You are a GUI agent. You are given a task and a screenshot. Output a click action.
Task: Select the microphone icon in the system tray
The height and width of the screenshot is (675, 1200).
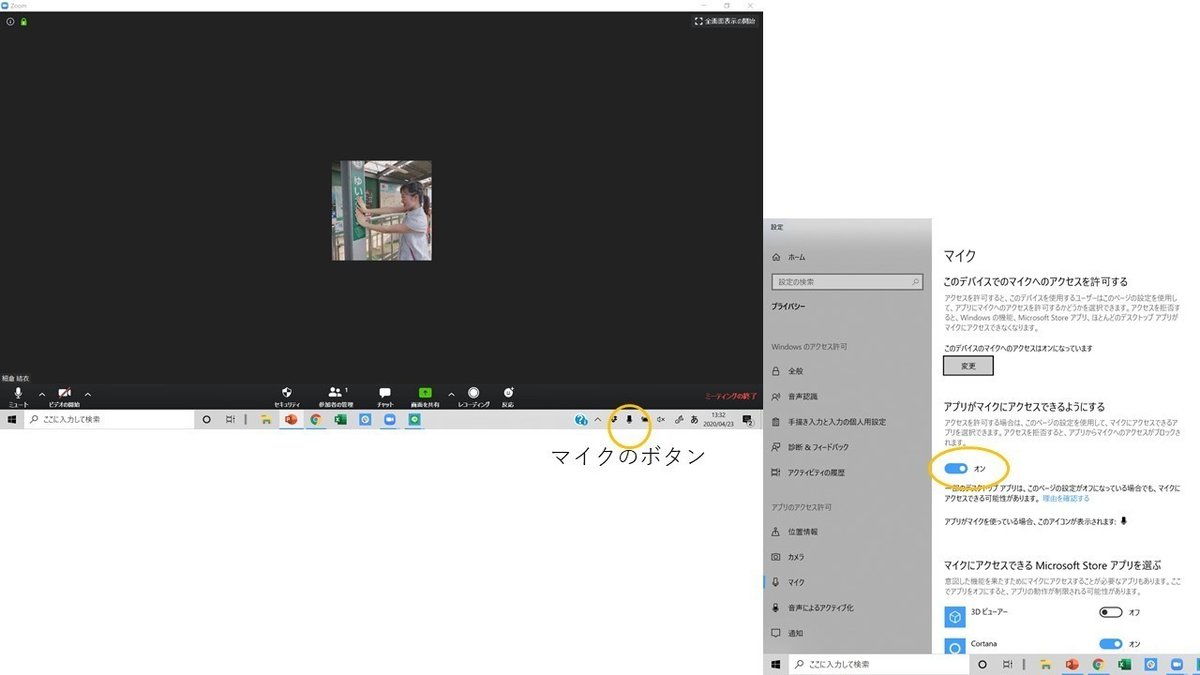pos(628,419)
